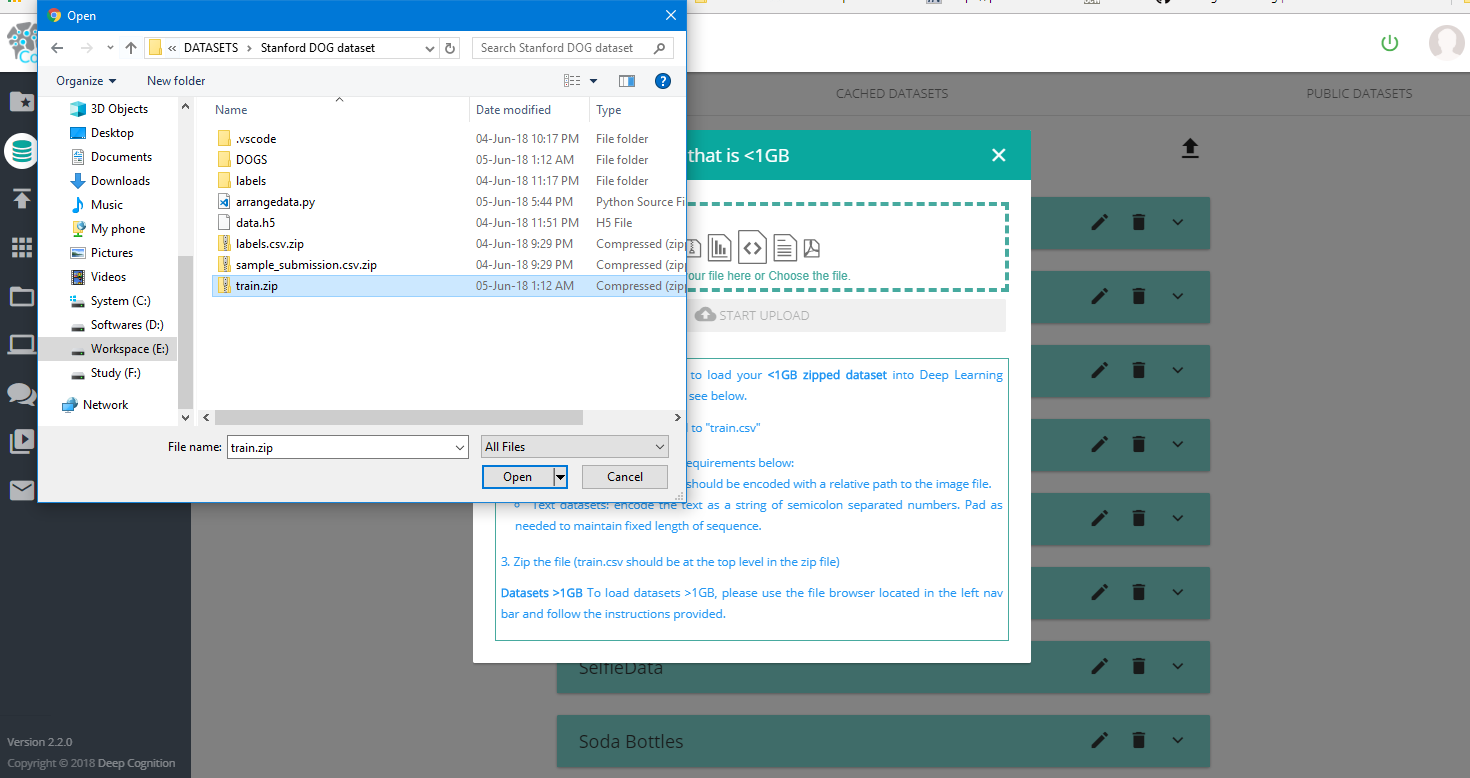This screenshot has height=778, width=1470.
Task: Edit the Soda Bottles dataset
Action: point(1100,740)
